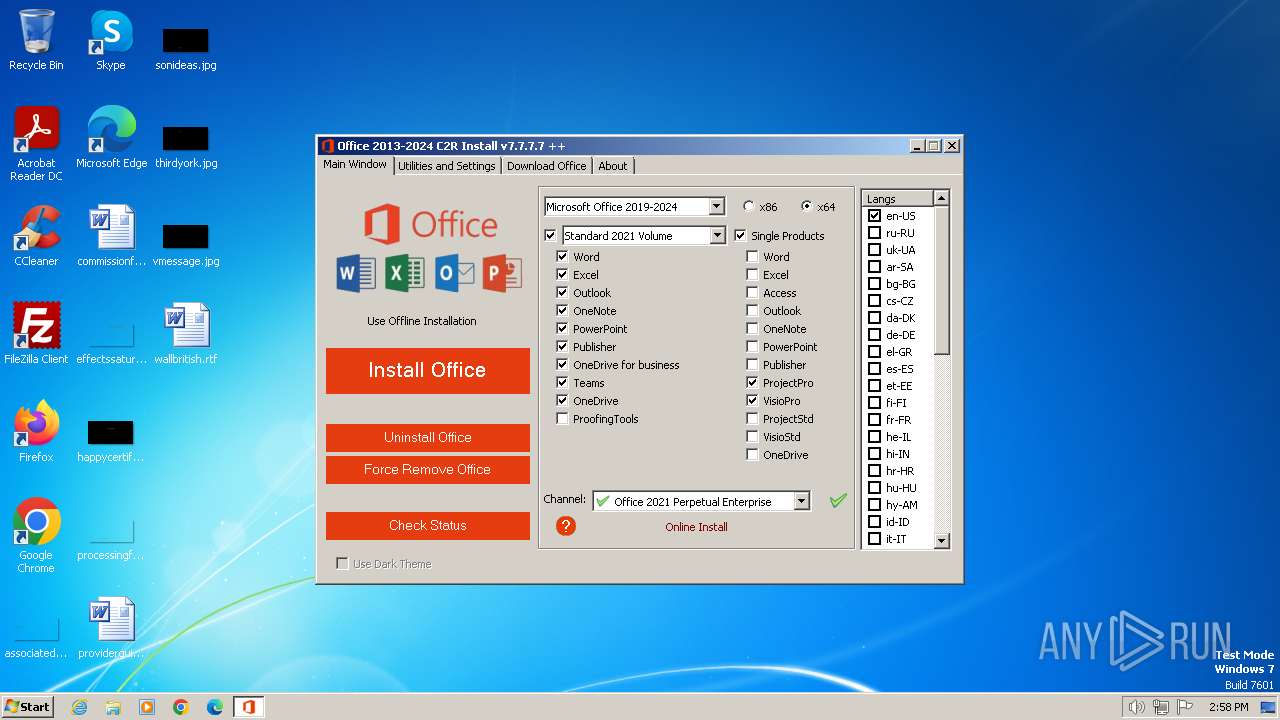Select the x64 architecture radio
This screenshot has height=720, width=1280.
pyautogui.click(x=807, y=206)
